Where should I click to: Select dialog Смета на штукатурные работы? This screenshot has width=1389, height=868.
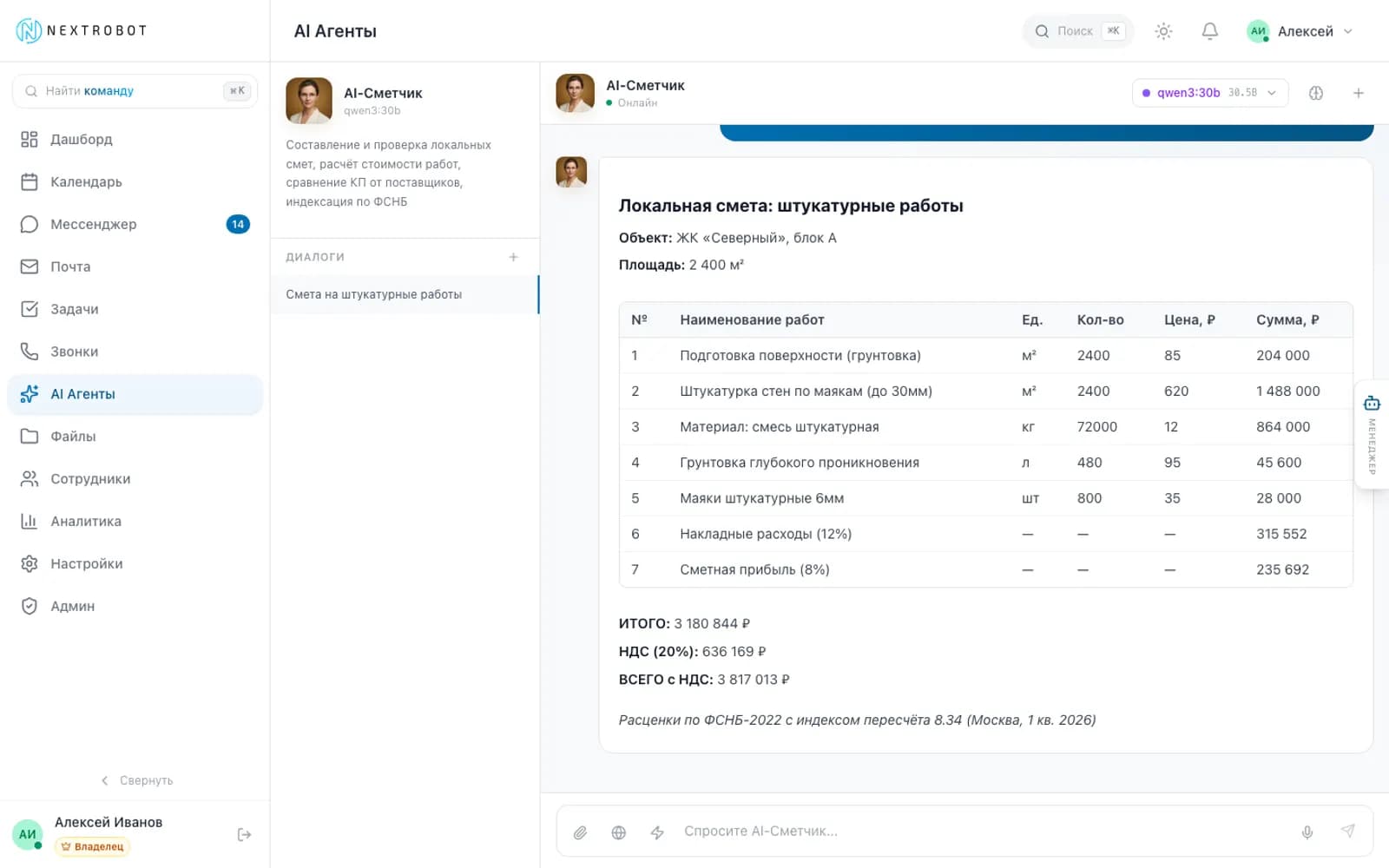(x=405, y=294)
